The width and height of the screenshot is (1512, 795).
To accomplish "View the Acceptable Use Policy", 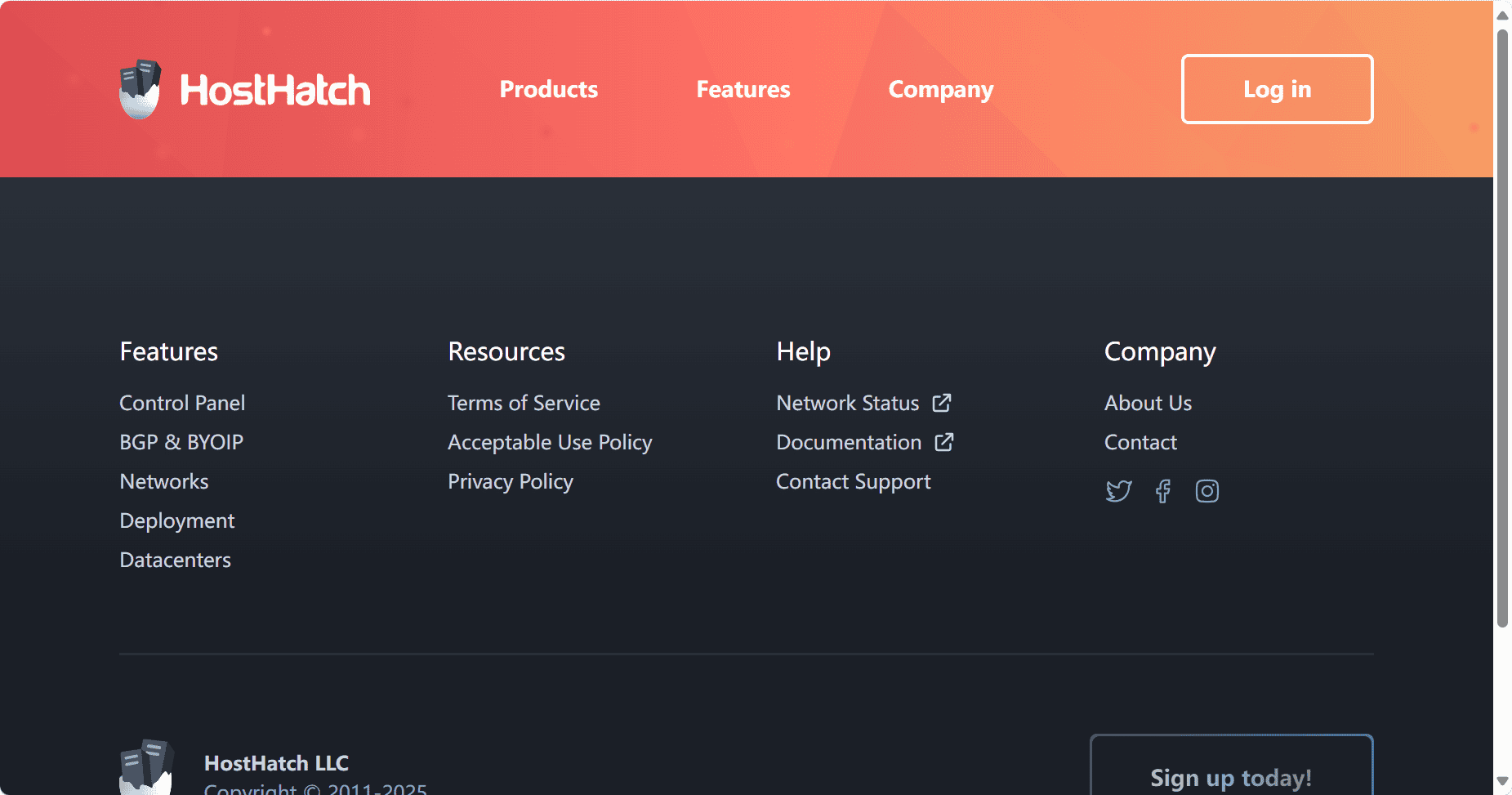I will click(x=550, y=442).
